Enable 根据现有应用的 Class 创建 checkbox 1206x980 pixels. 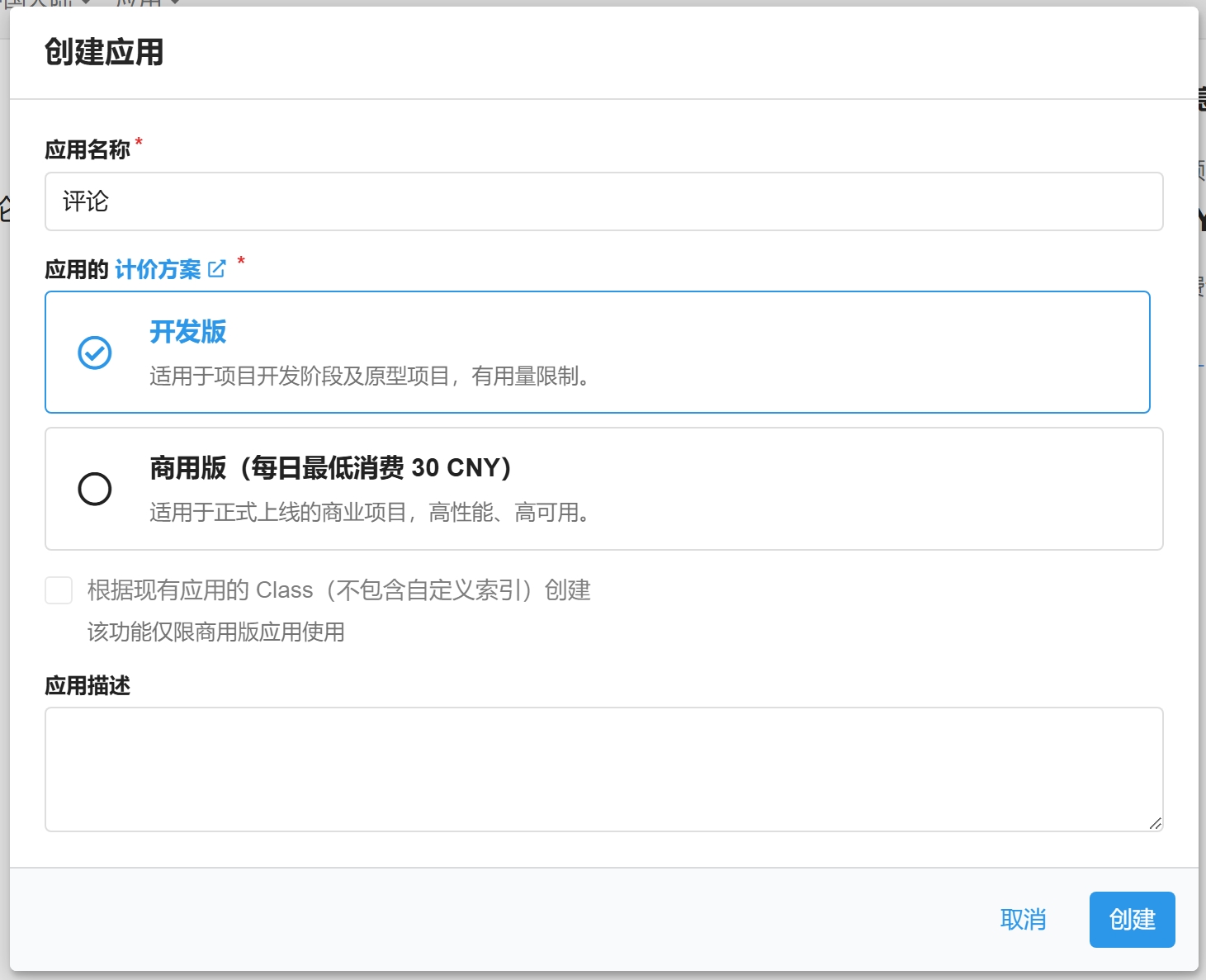pos(59,590)
